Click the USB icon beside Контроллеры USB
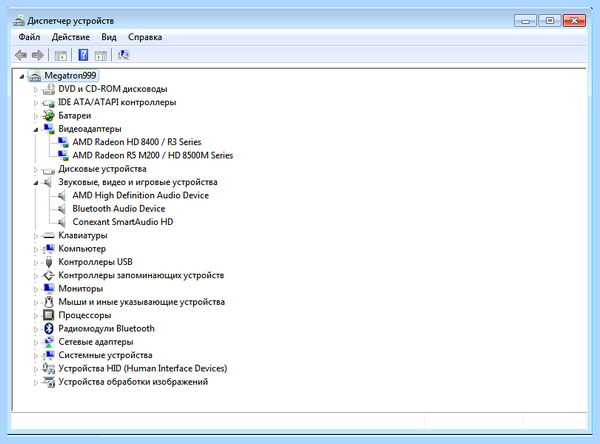600x444 pixels. coord(49,262)
